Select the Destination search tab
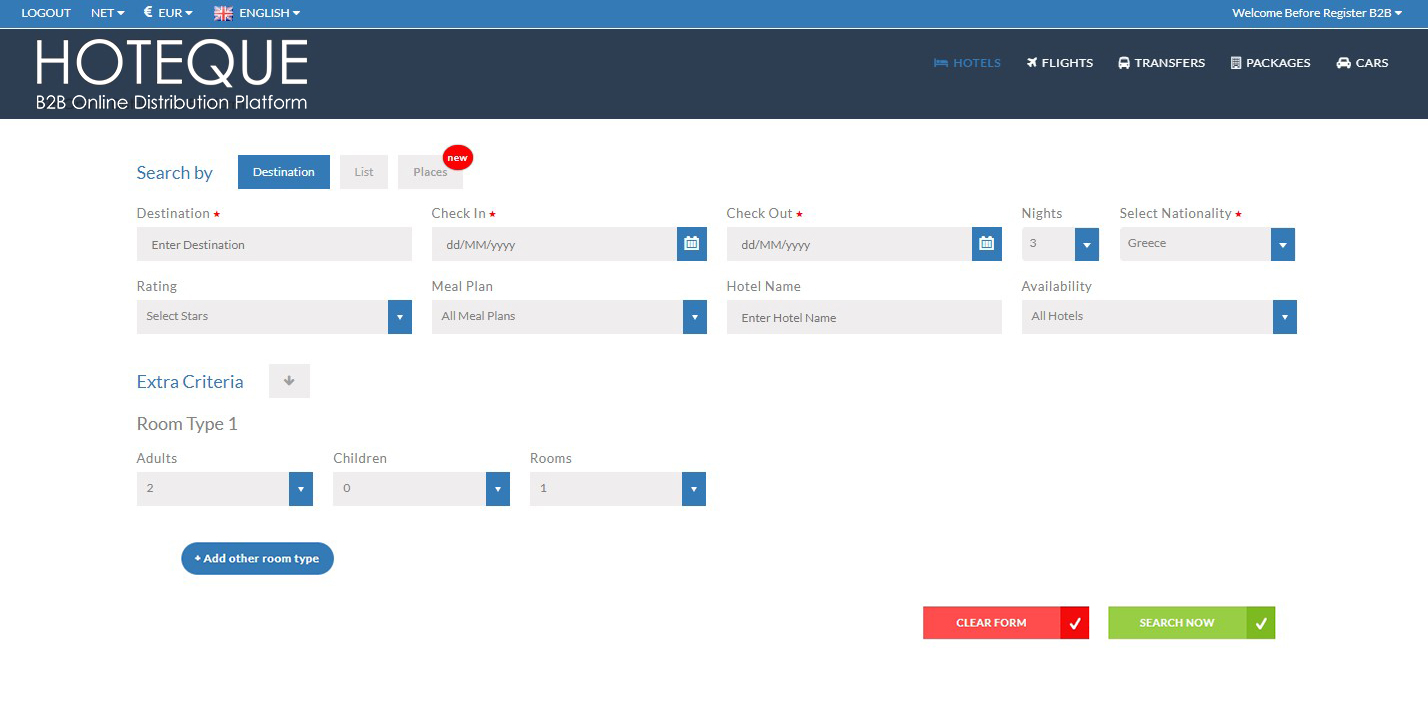 click(284, 172)
